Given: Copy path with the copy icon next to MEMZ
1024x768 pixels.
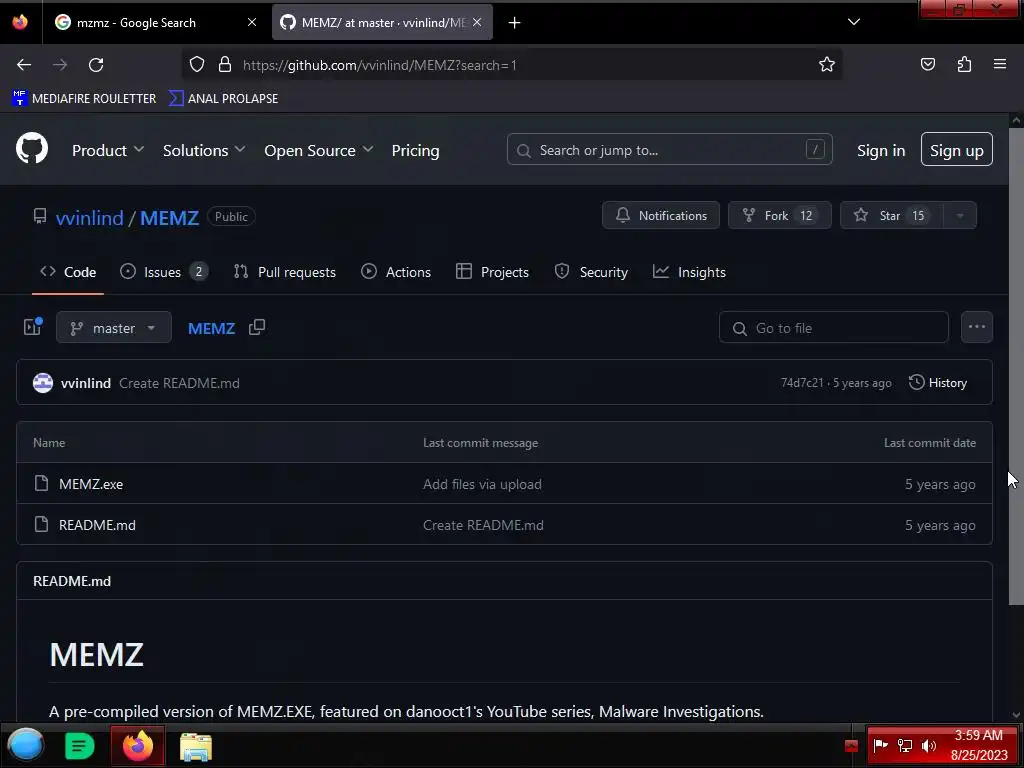Looking at the screenshot, I should pyautogui.click(x=257, y=327).
